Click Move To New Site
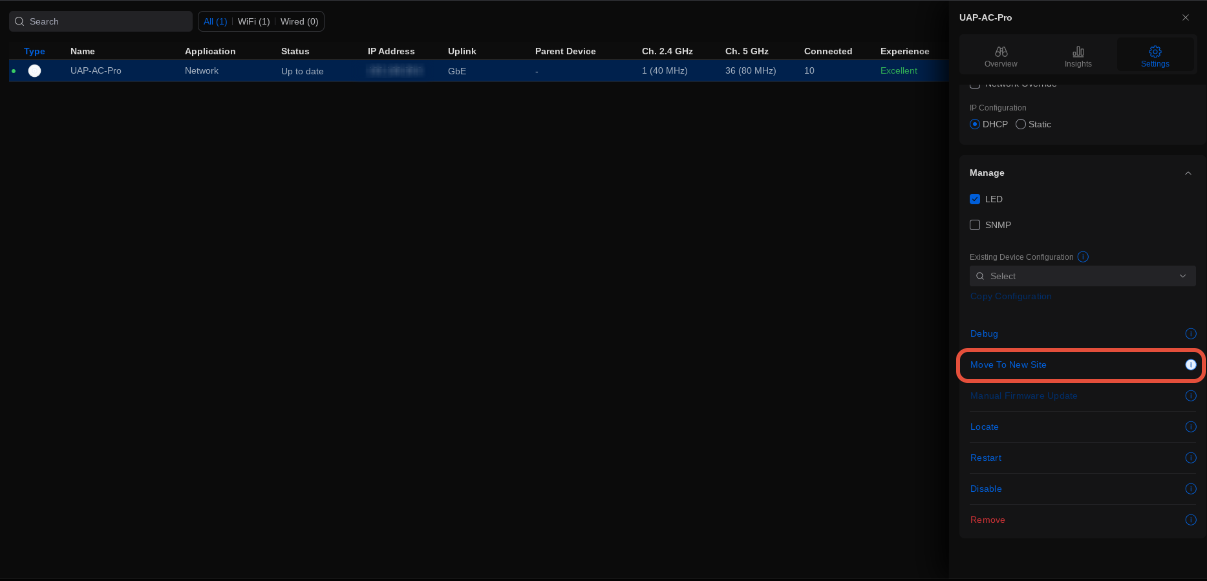 [1008, 365]
